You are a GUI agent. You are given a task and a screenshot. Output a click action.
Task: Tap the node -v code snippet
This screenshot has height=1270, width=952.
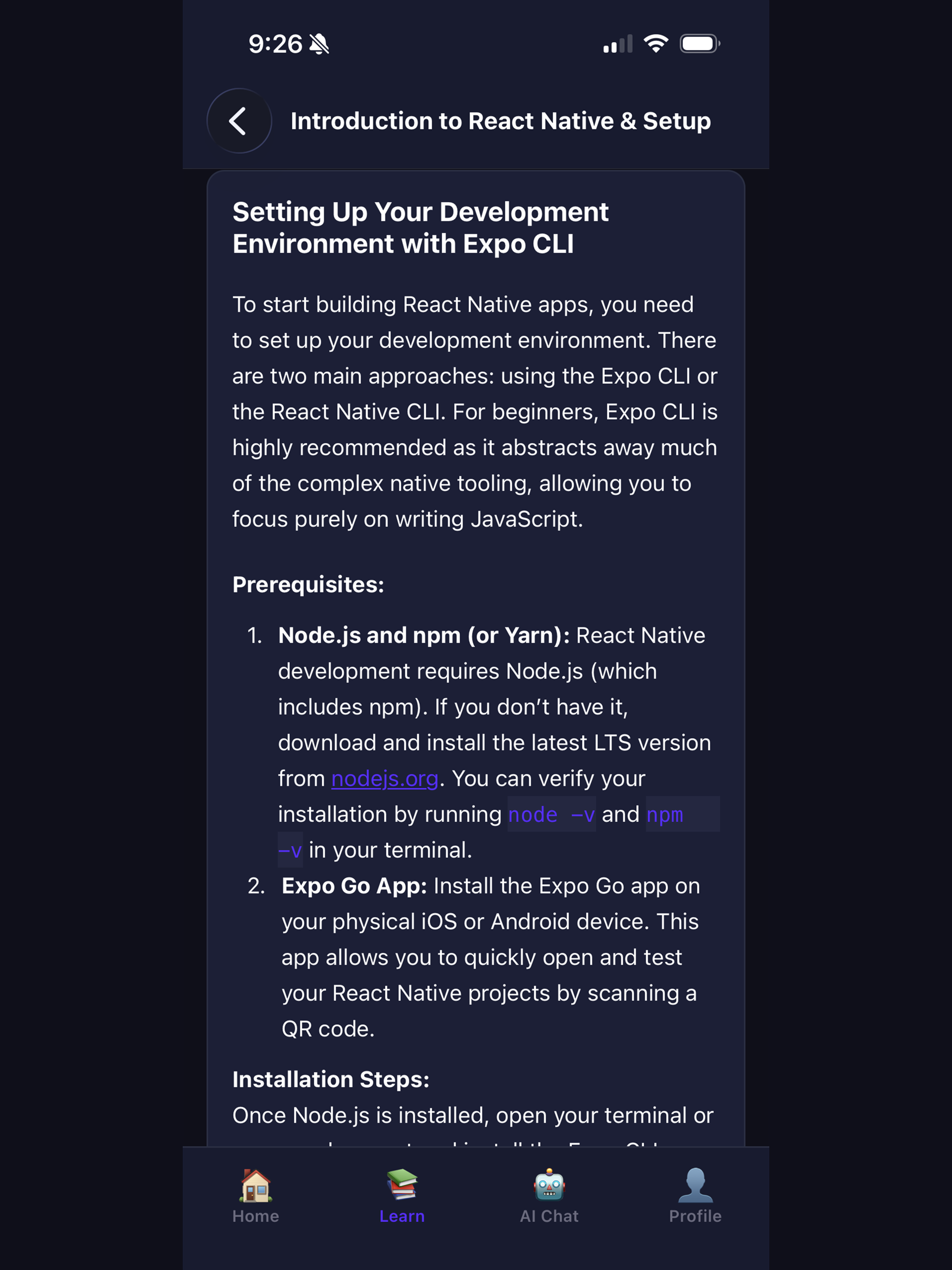point(552,814)
